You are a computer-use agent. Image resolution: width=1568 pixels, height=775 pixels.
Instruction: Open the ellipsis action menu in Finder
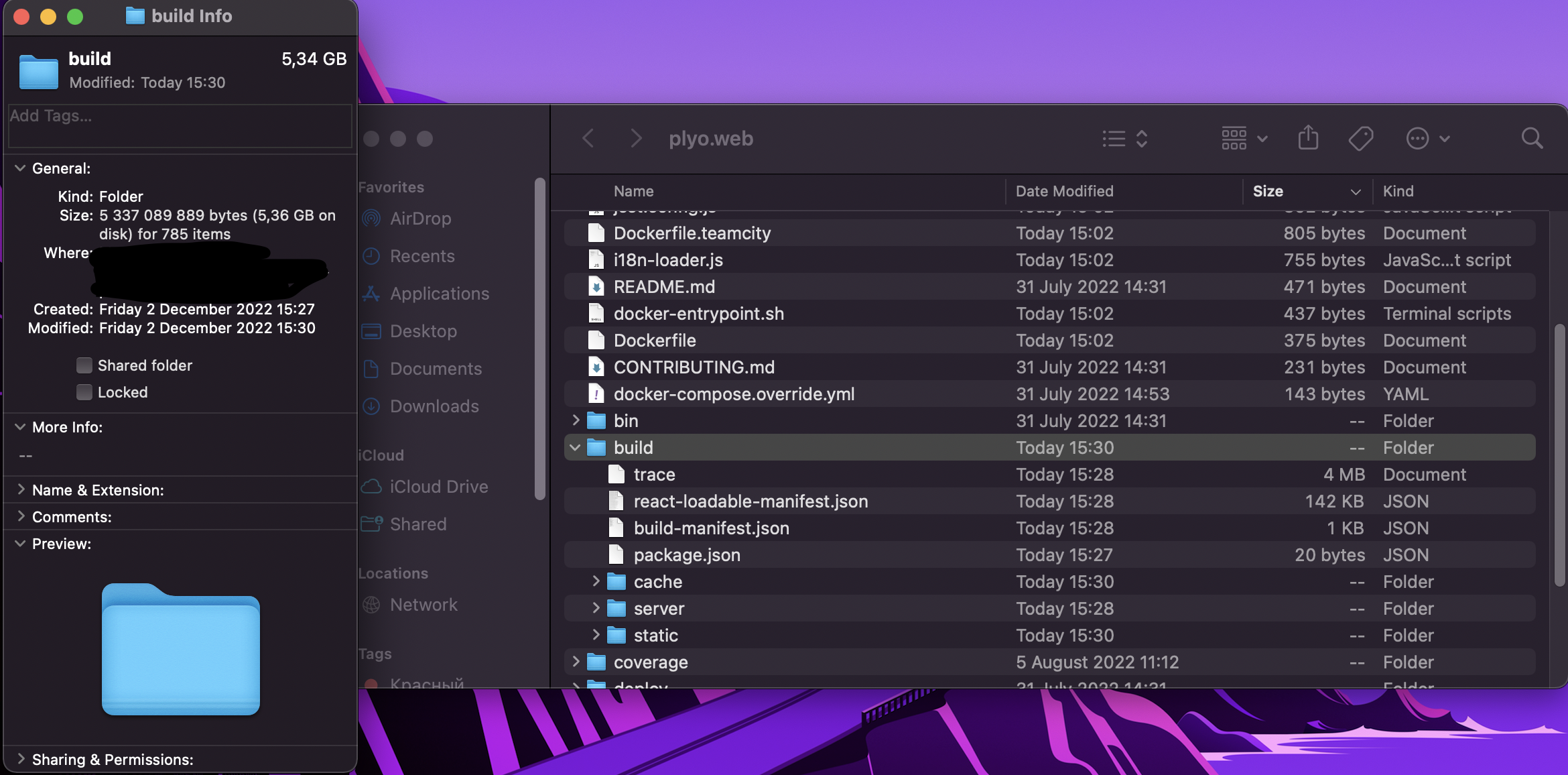[1427, 139]
